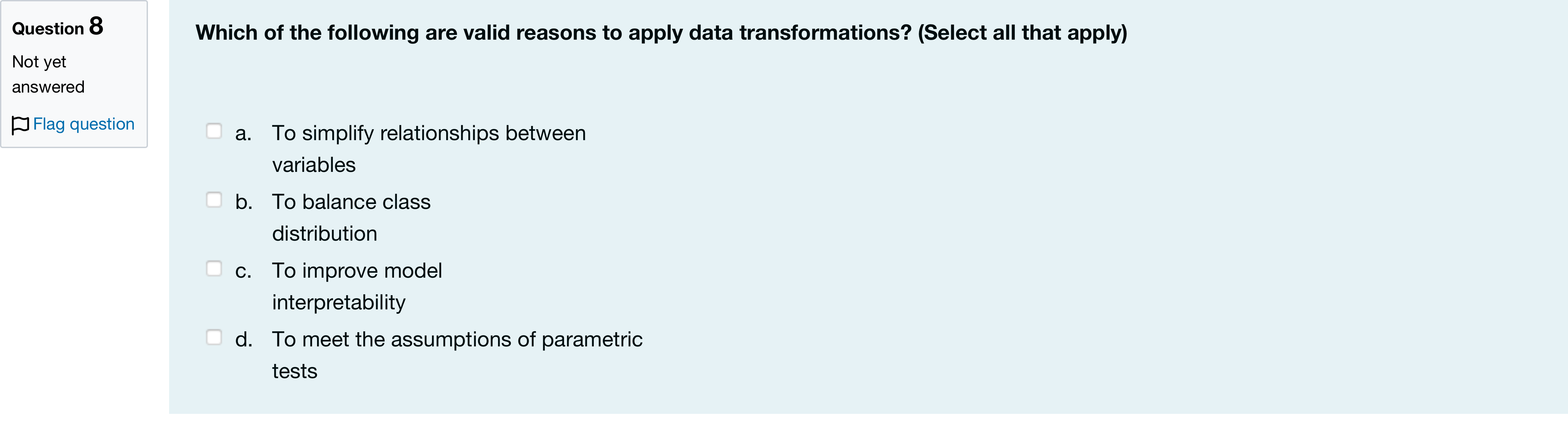Viewport: 1568px width, 435px height.
Task: Check the box for option d
Action: point(214,337)
